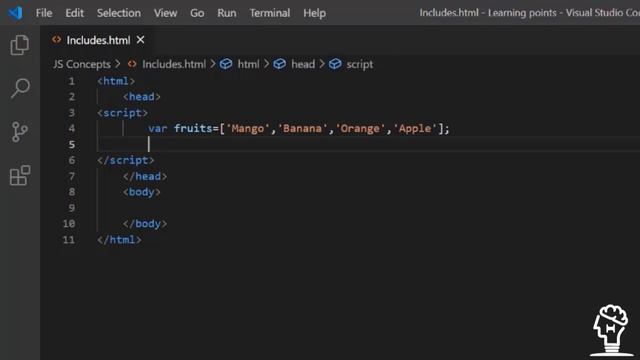
Task: Click the opening <html> tag on line 1
Action: (x=116, y=81)
